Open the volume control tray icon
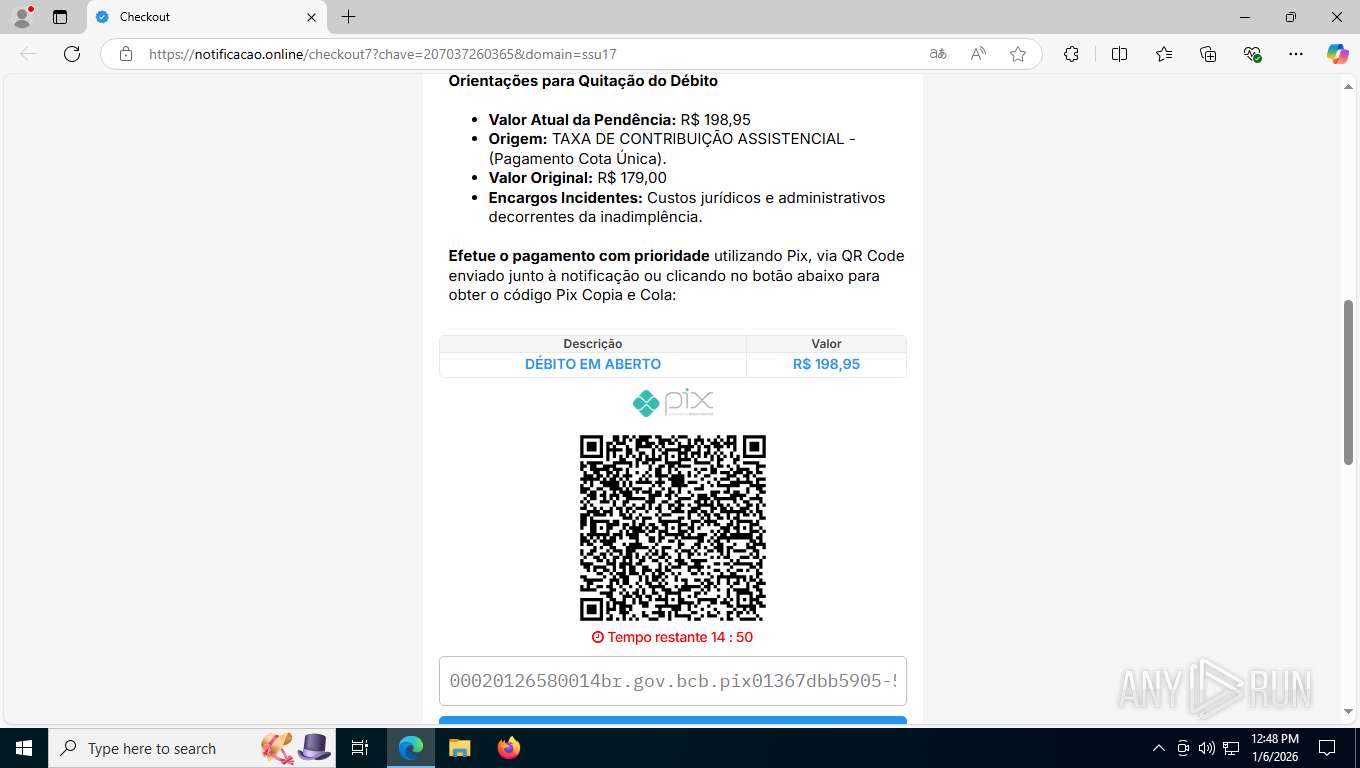This screenshot has width=1360, height=768. 1207,748
